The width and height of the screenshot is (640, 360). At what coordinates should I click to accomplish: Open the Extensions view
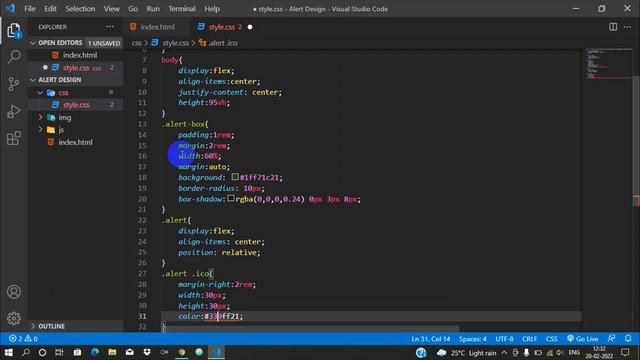pos(14,138)
